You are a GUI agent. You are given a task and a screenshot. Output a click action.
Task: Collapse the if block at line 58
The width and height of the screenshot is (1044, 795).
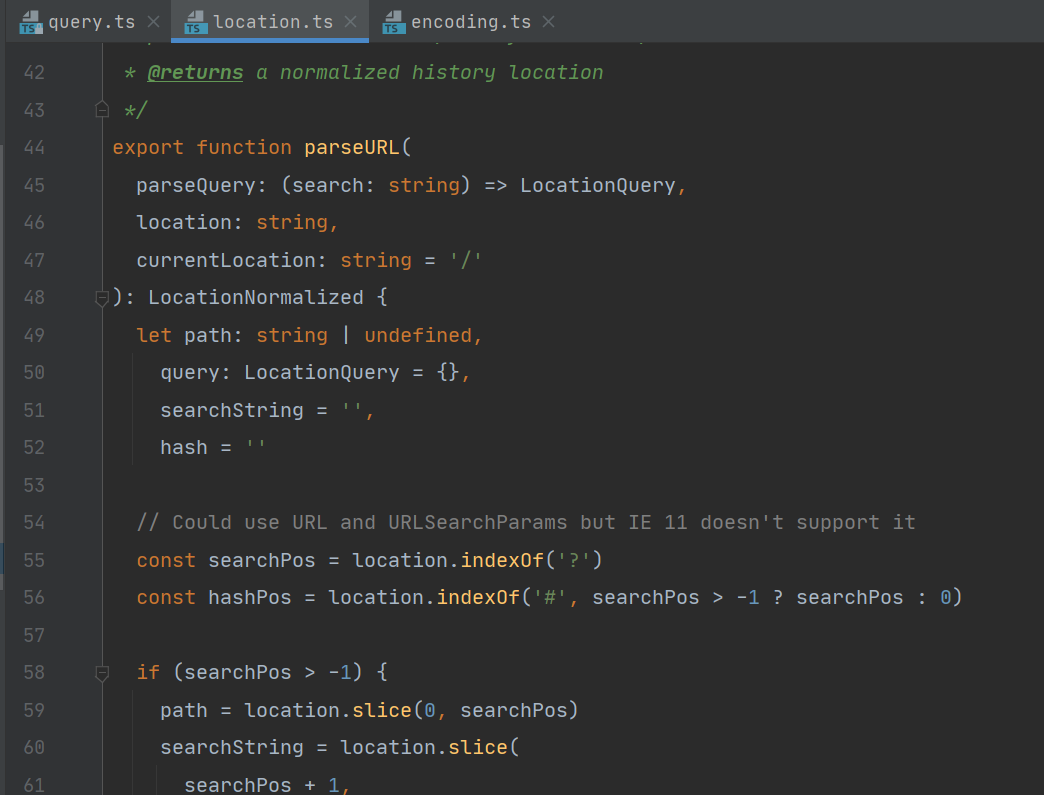(101, 672)
